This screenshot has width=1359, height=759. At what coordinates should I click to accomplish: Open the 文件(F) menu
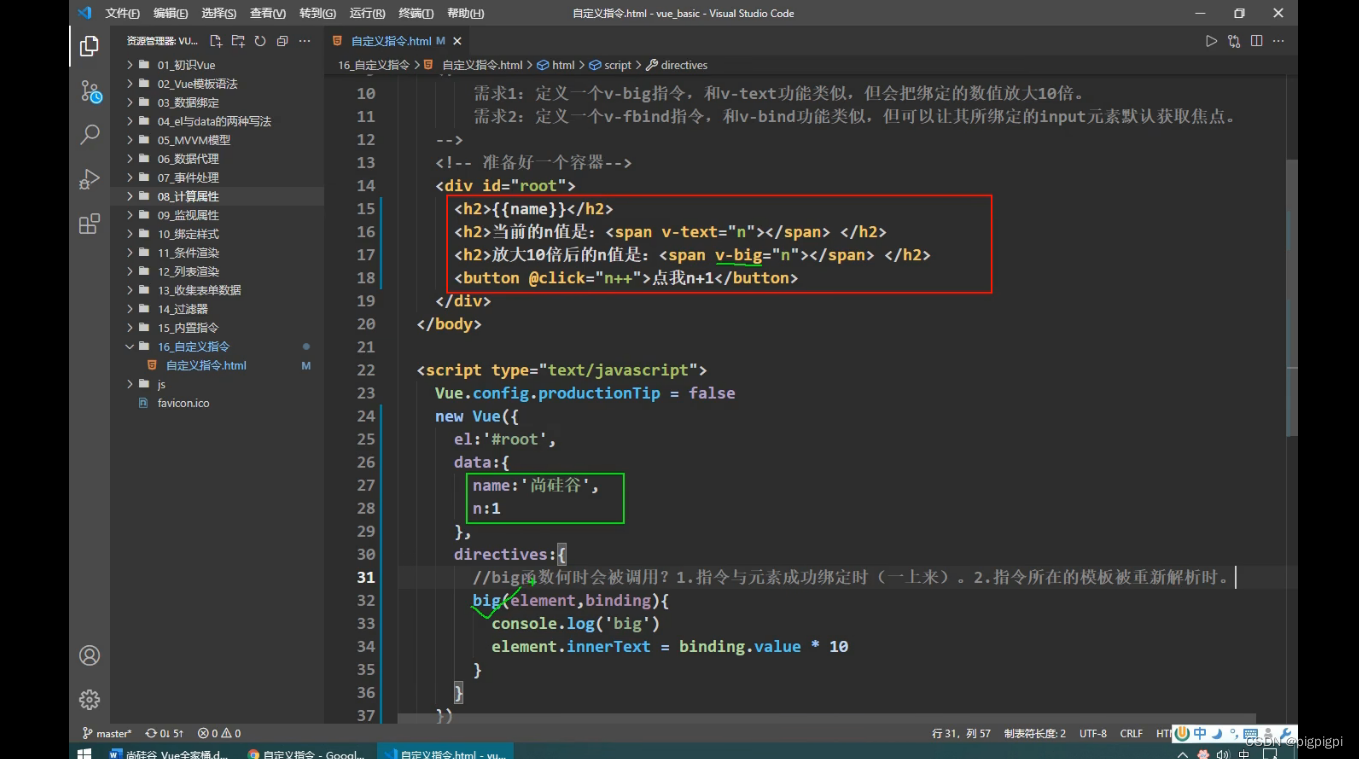(122, 13)
